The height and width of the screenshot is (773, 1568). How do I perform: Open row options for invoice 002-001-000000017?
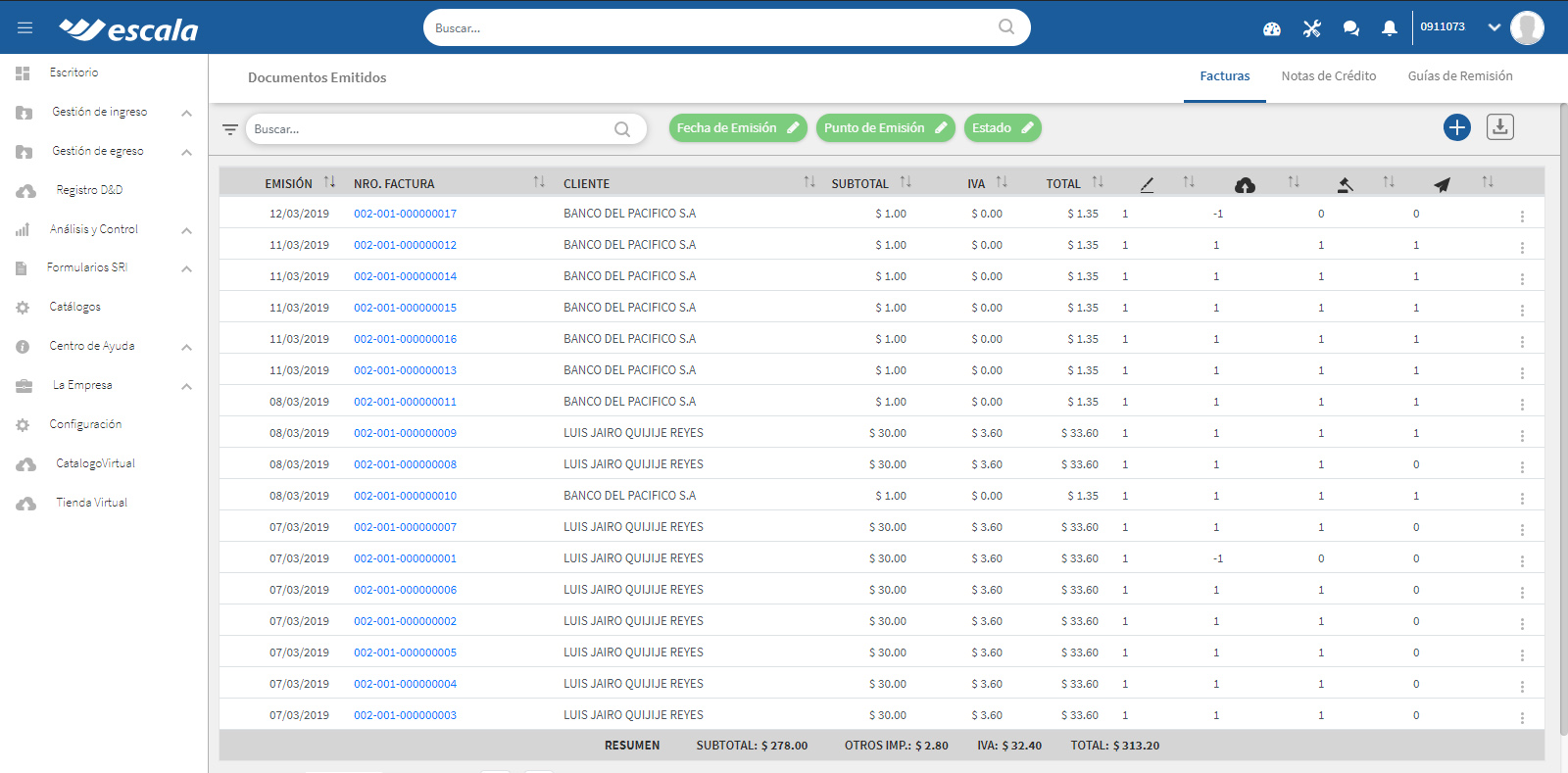[x=1522, y=216]
